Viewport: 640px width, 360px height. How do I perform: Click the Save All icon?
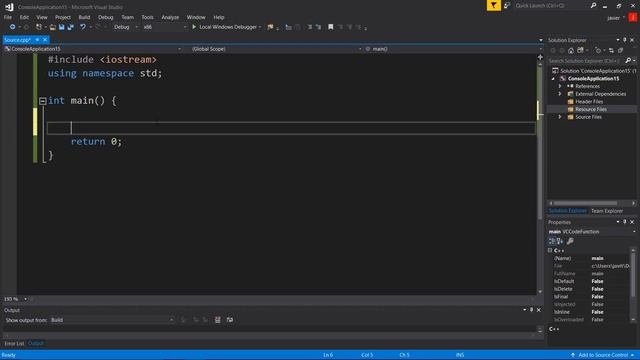tap(71, 27)
